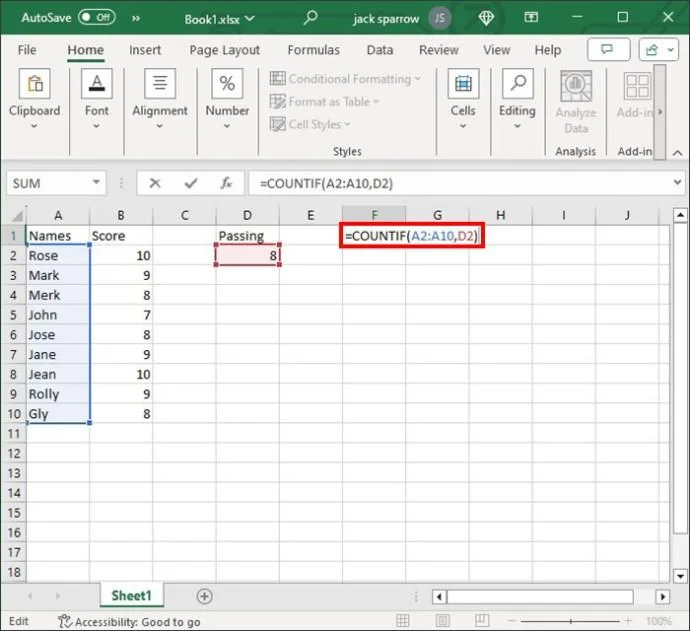Click the Analyze Data icon
Screen dimensions: 690x631
pos(576,88)
